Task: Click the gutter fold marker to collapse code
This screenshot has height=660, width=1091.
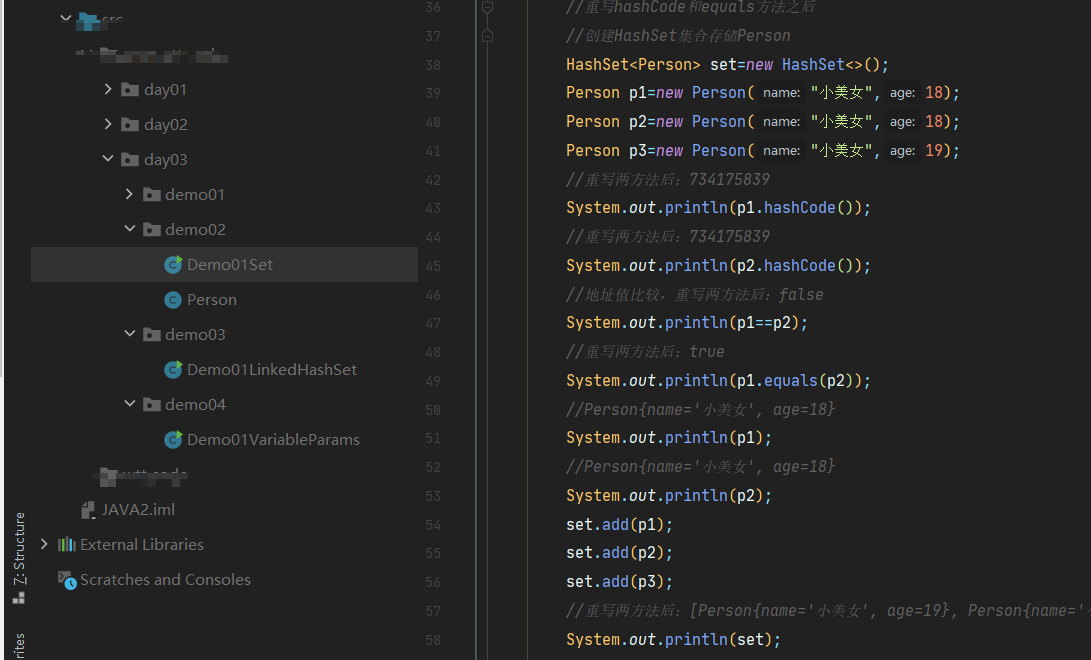Action: pos(487,8)
